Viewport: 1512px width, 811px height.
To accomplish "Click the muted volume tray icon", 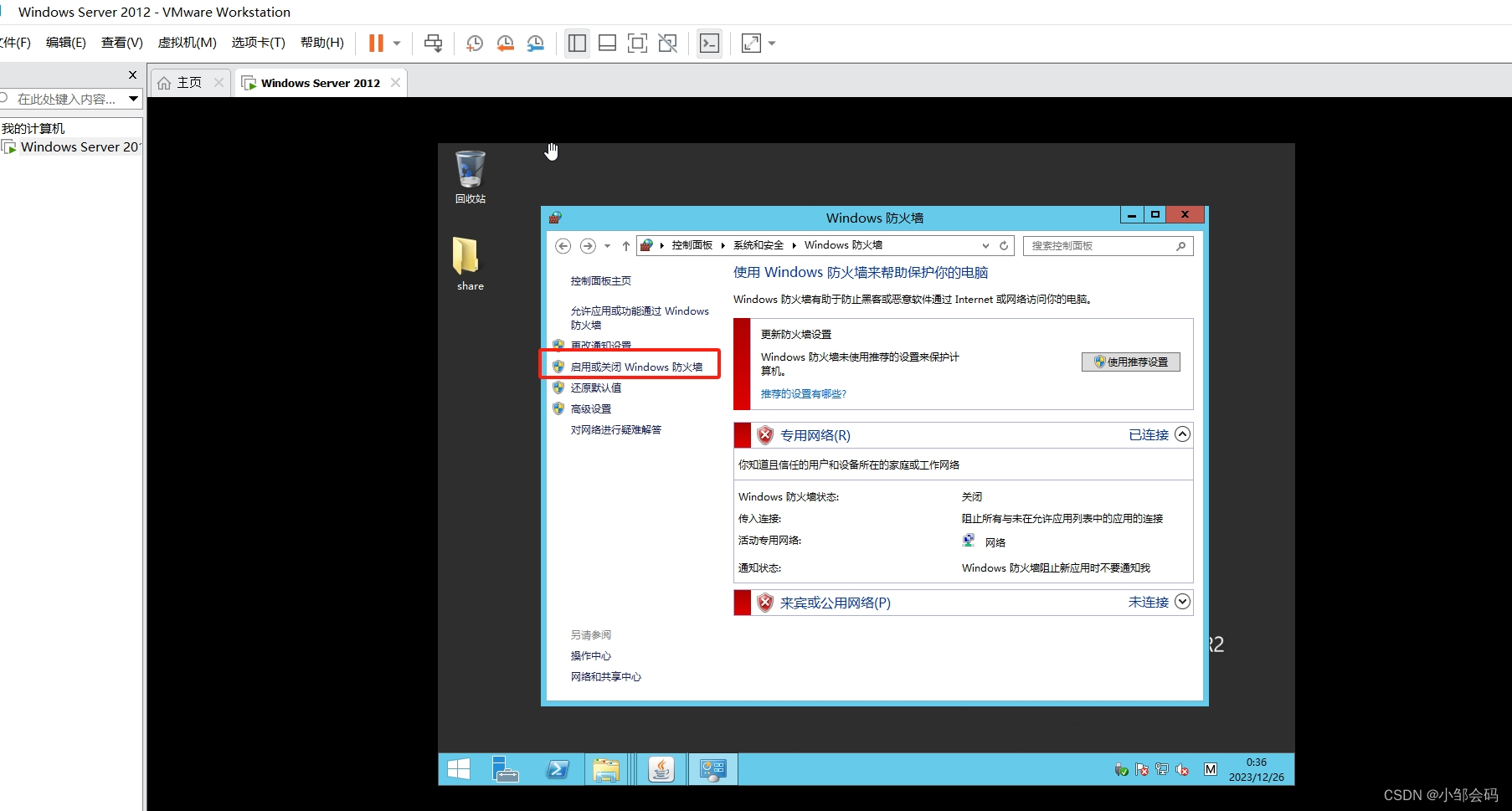I will pos(1182,769).
